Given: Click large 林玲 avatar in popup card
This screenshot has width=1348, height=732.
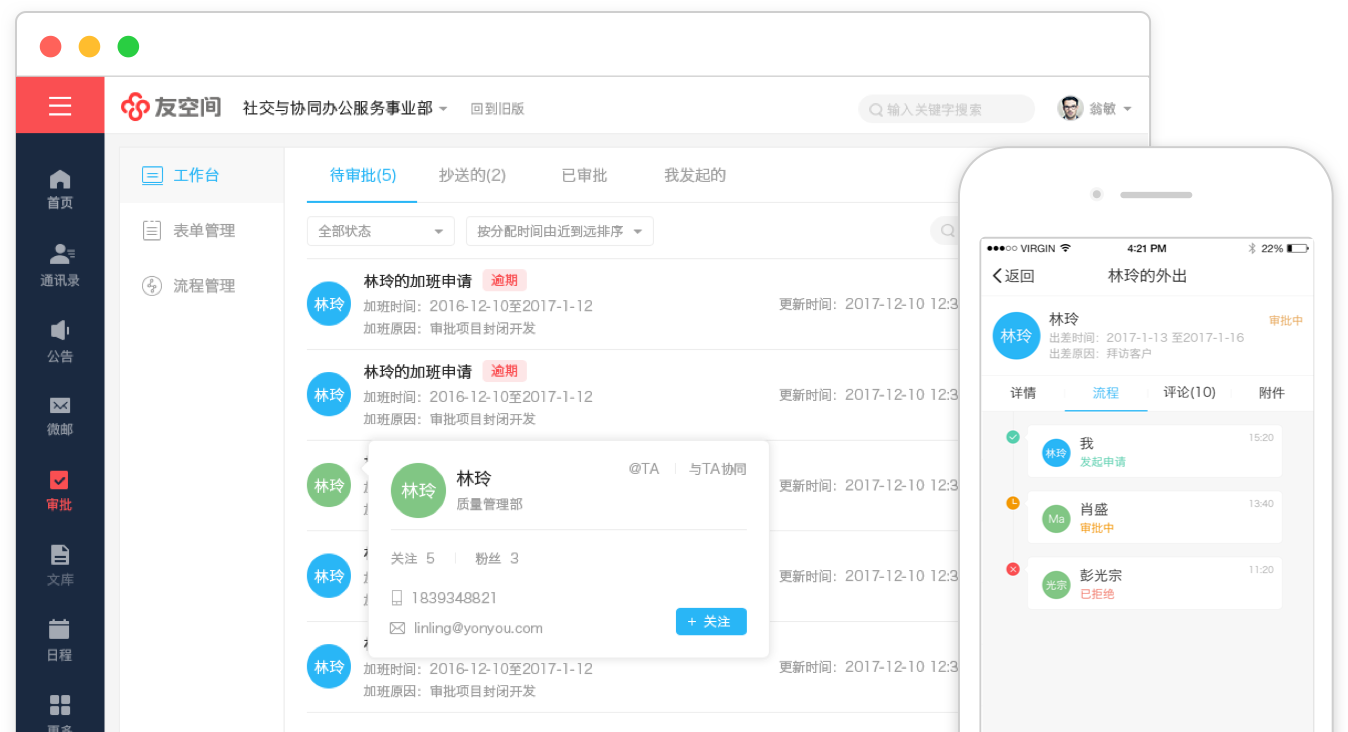Looking at the screenshot, I should [418, 490].
